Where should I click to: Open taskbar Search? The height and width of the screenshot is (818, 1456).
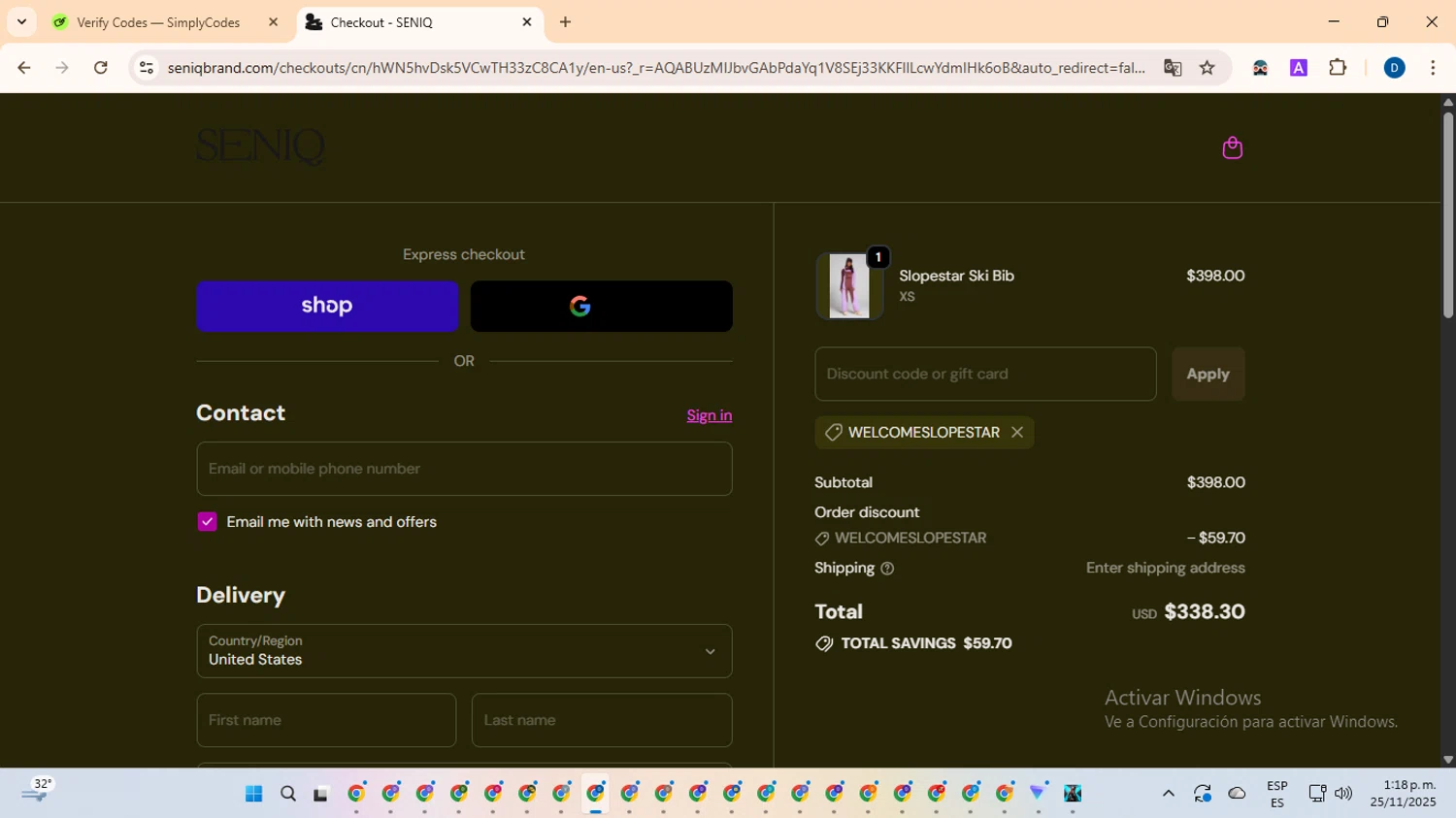pyautogui.click(x=287, y=794)
